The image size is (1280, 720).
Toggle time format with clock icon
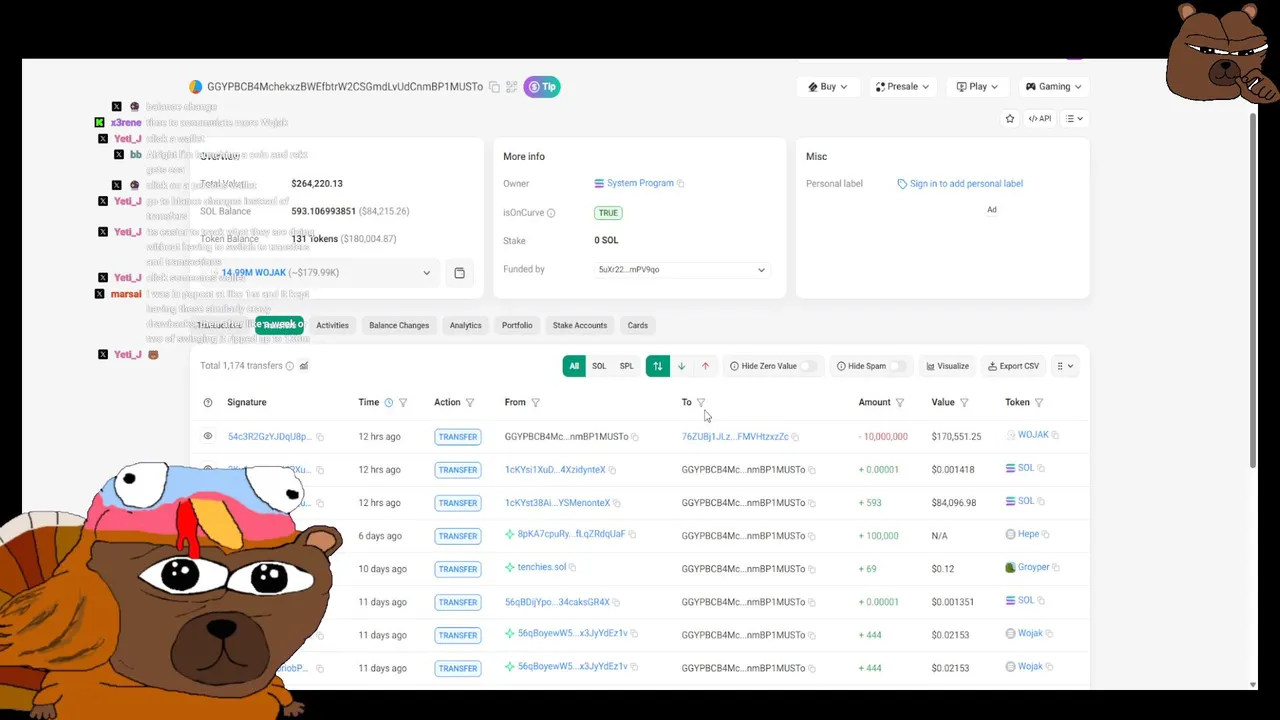pyautogui.click(x=389, y=403)
